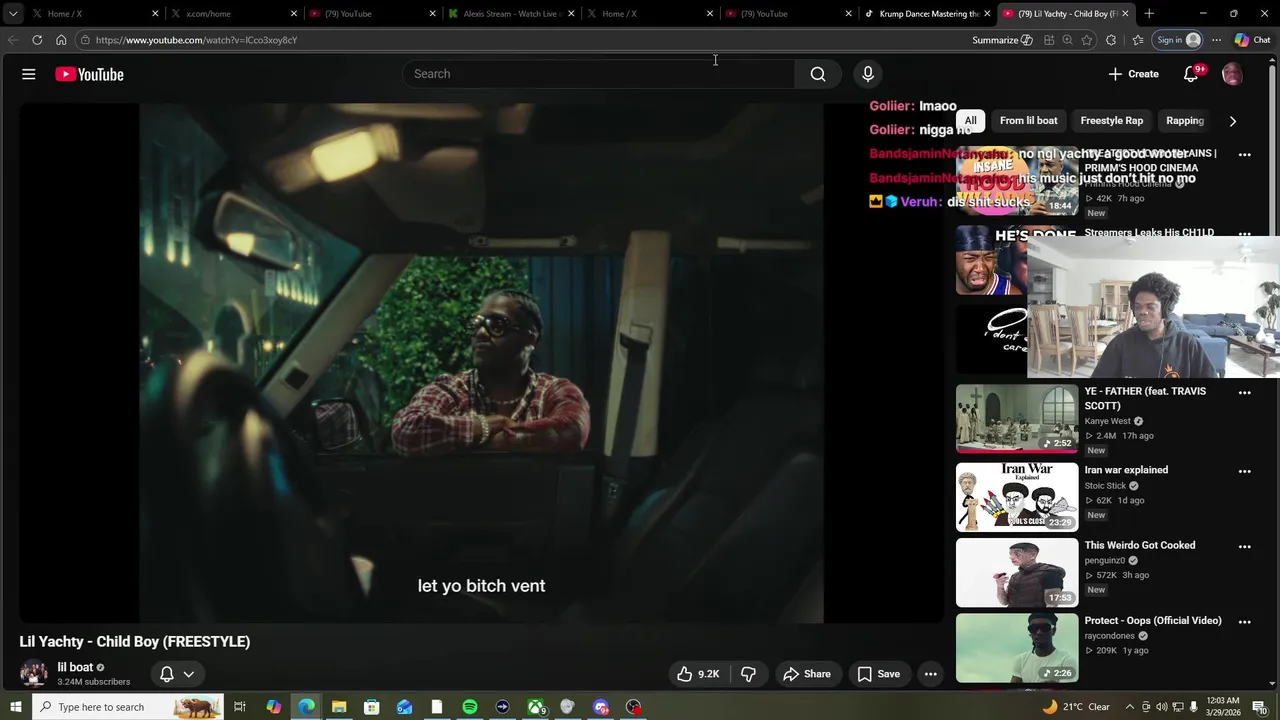
Task: Save the video to a playlist
Action: click(x=879, y=674)
